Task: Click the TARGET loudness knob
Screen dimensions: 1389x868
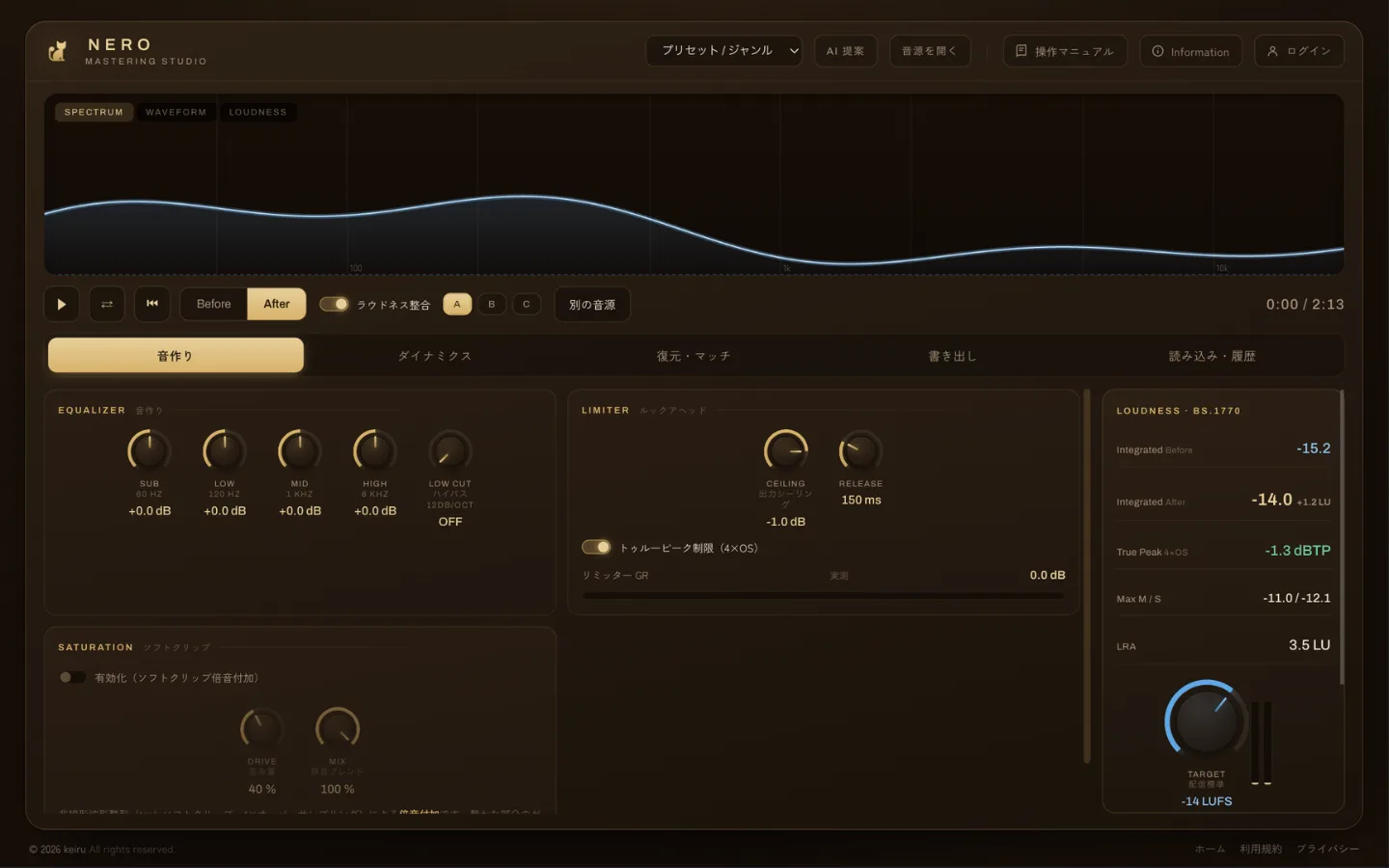Action: [1206, 721]
